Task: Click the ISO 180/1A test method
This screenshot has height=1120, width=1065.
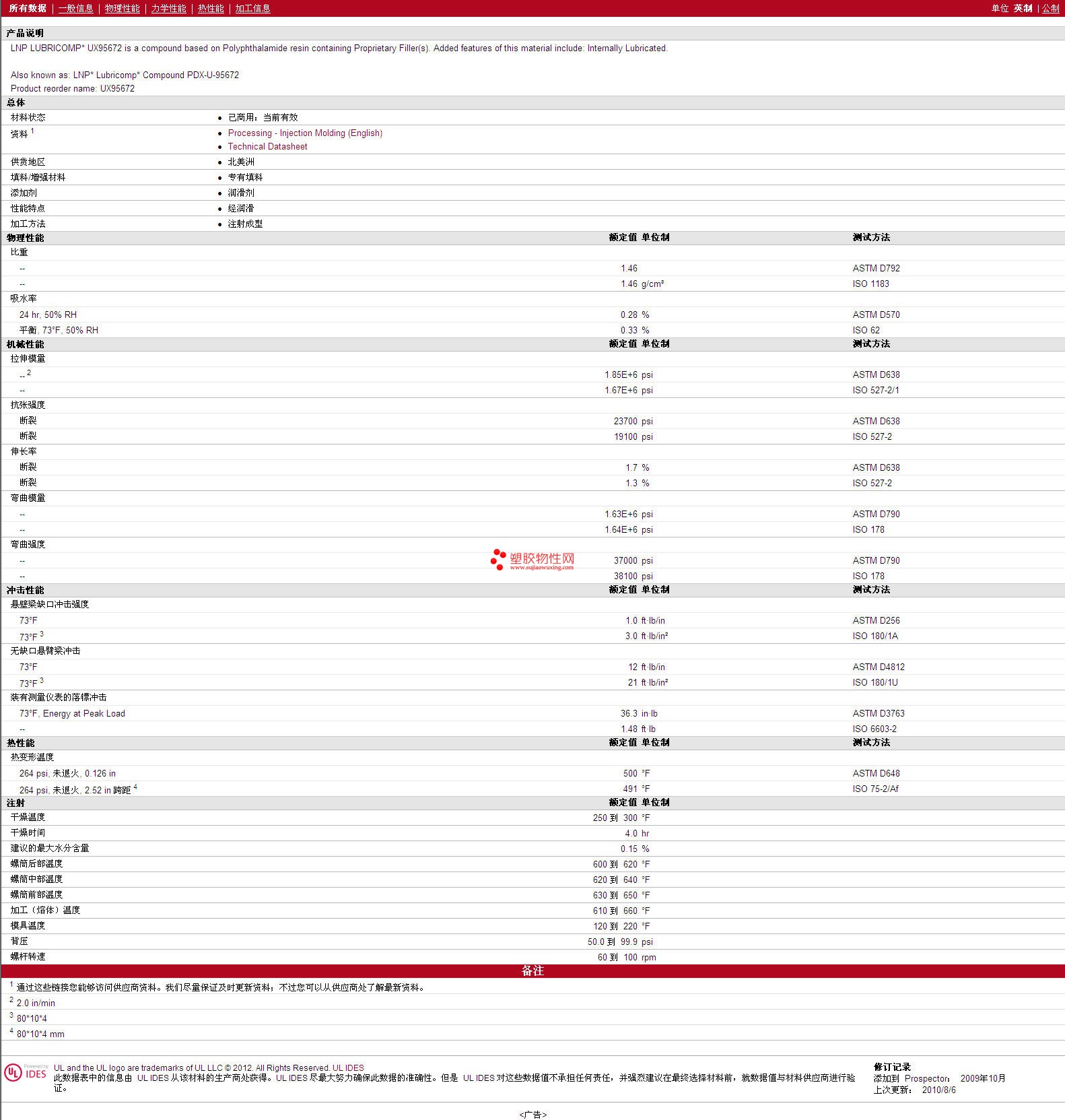Action: tap(875, 636)
